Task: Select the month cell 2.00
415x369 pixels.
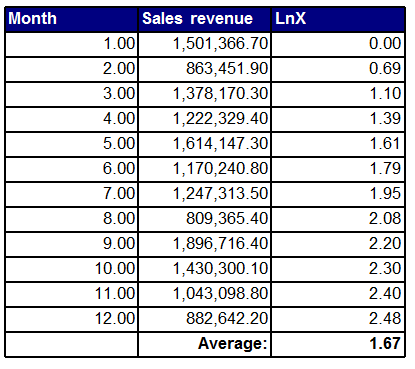Action: [x=72, y=69]
